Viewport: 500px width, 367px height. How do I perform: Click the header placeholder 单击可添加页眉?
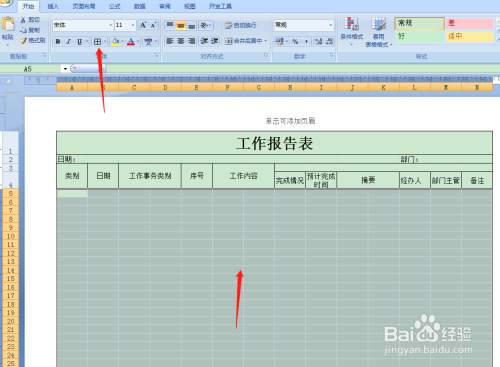click(290, 121)
